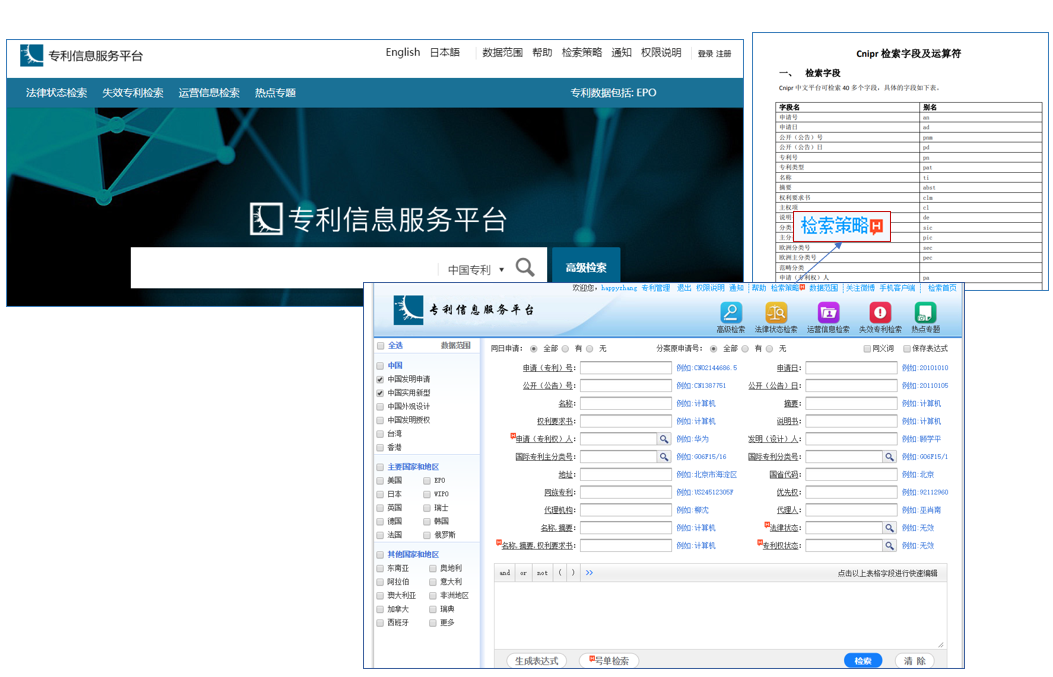Screen dimensions: 1053x677
Task: Click 号单检索 button
Action: 608,661
